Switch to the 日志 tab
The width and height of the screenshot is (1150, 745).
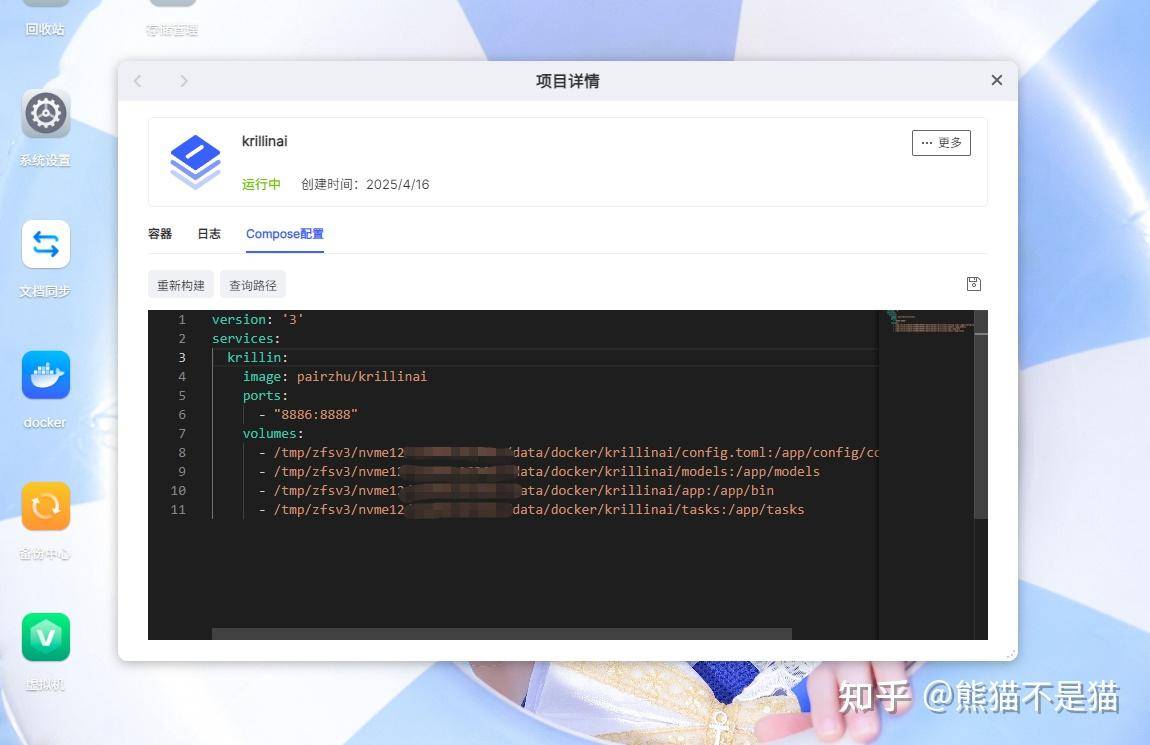pyautogui.click(x=209, y=234)
